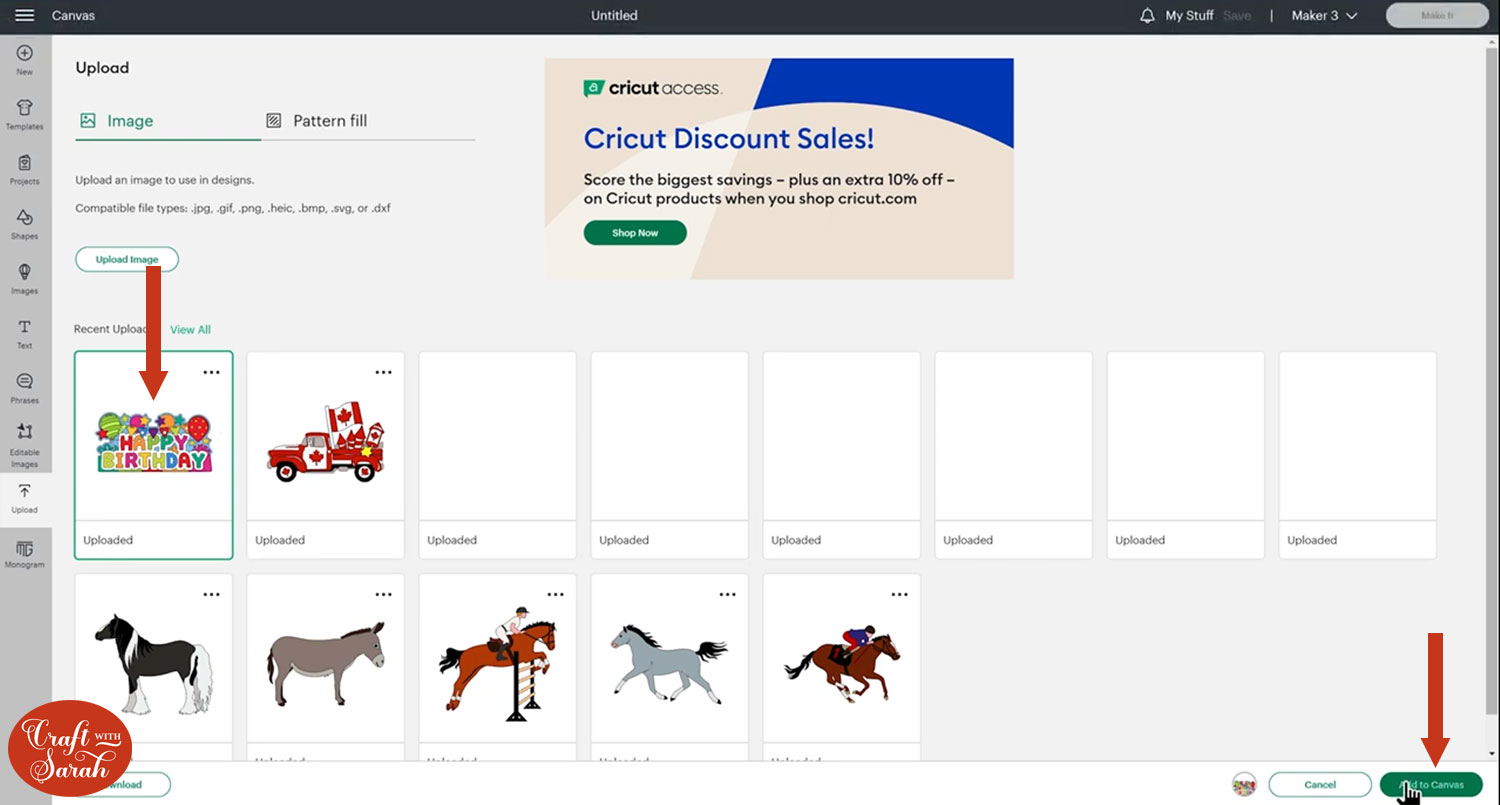Open the Images library icon

tap(24, 277)
